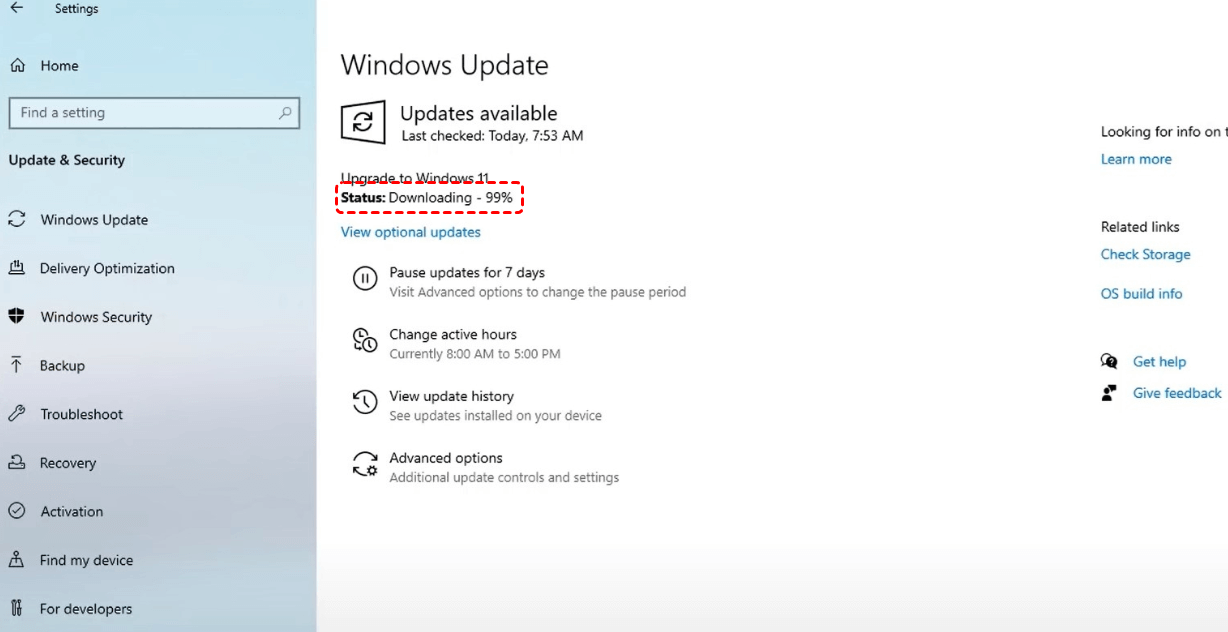Click the Change active hours clock icon
This screenshot has height=632, width=1228.
tap(365, 341)
